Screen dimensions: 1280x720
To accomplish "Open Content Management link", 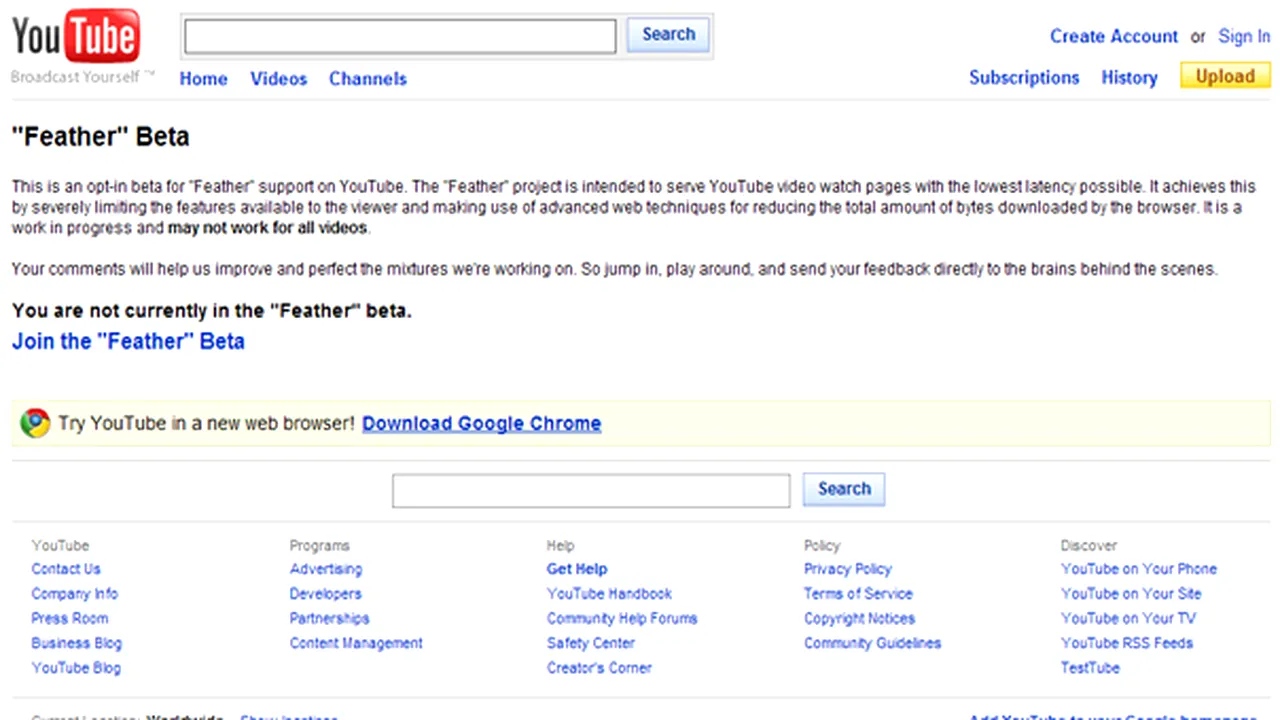I will (x=356, y=643).
